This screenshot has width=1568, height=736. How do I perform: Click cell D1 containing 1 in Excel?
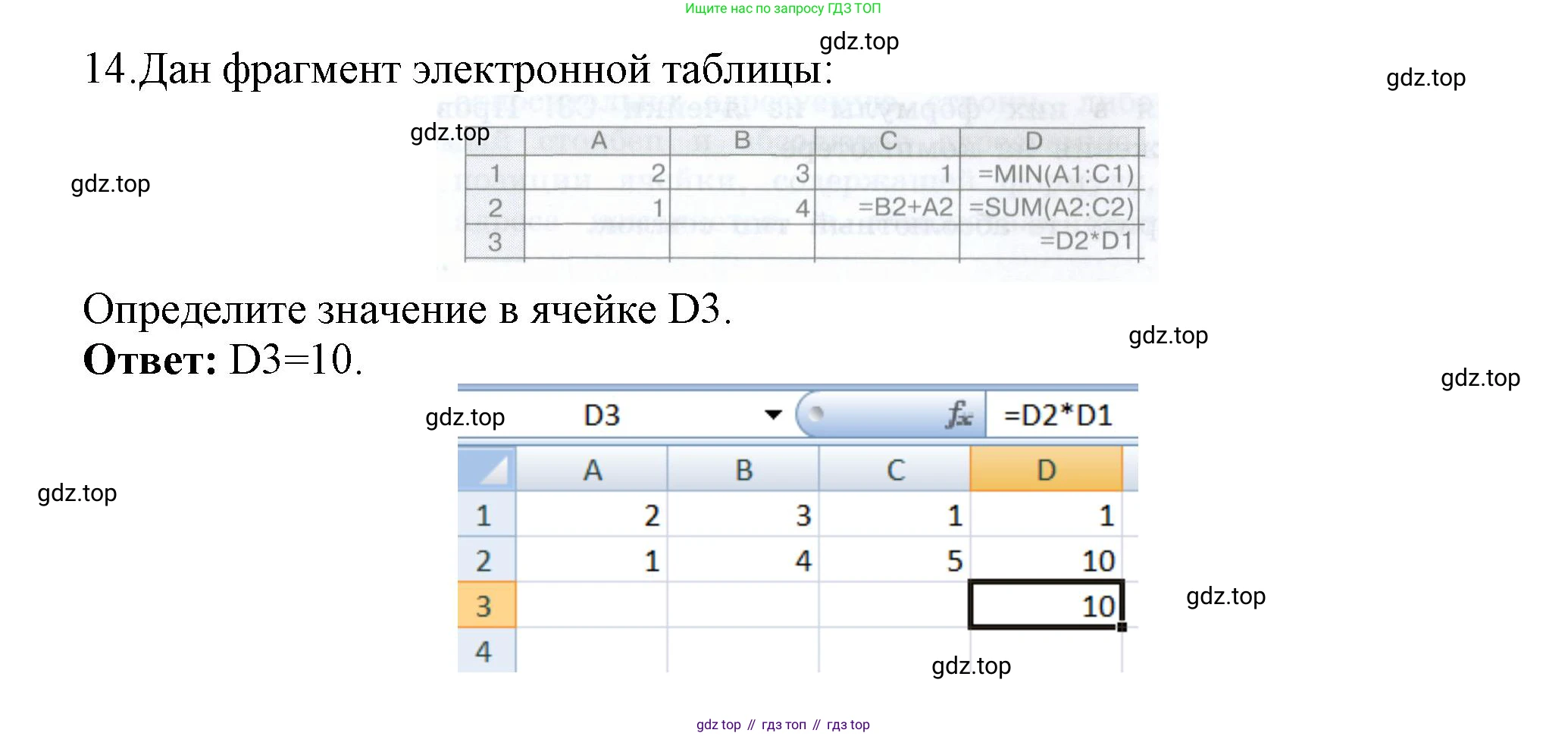1046,515
